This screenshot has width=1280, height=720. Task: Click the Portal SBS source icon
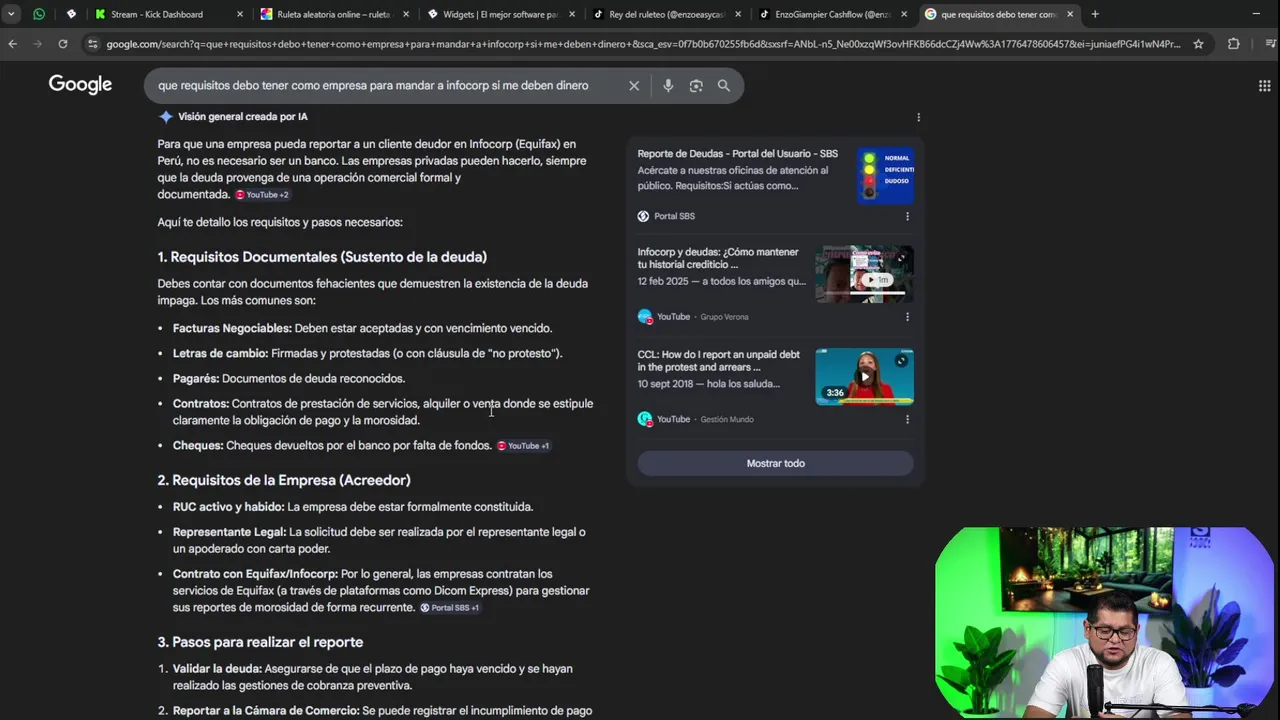click(644, 216)
